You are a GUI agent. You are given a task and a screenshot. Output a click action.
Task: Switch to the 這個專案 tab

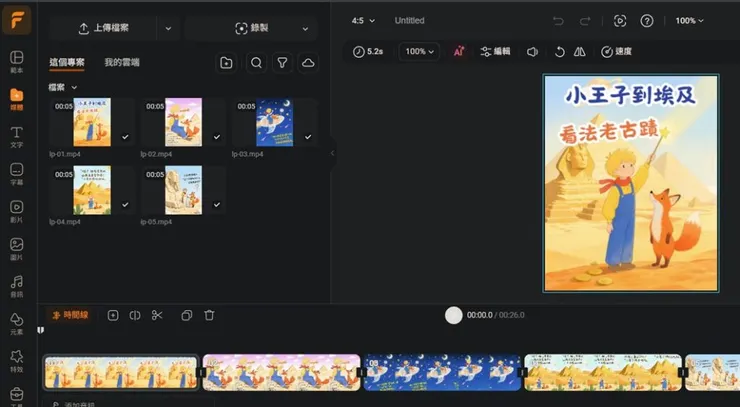coord(67,62)
